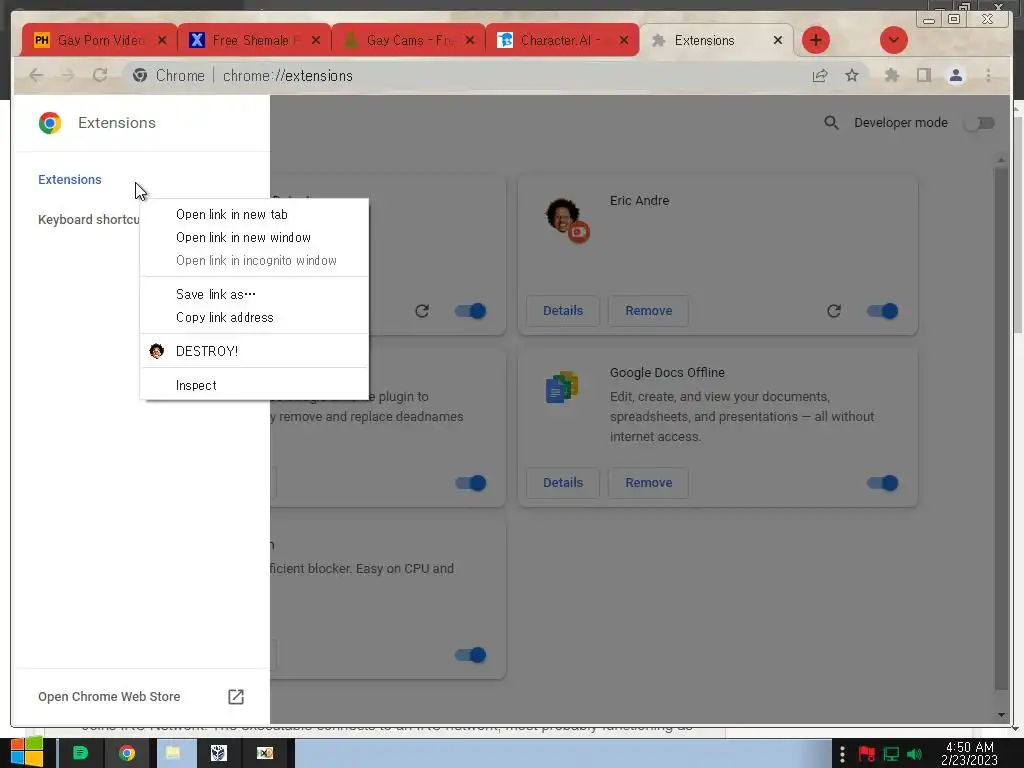
Task: Open Chrome Web Store link
Action: click(109, 697)
